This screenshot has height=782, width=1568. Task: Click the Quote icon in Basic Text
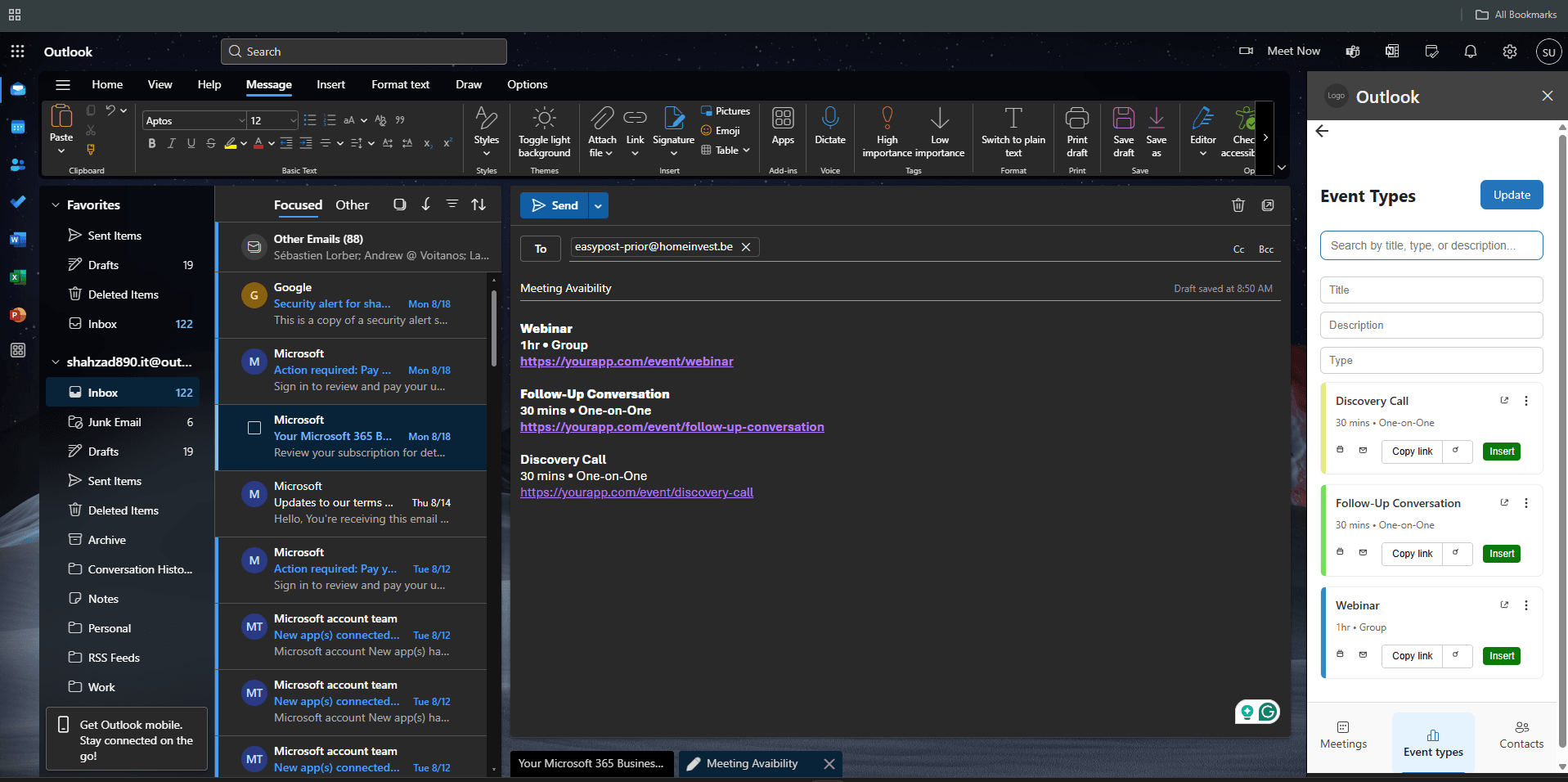click(x=400, y=120)
